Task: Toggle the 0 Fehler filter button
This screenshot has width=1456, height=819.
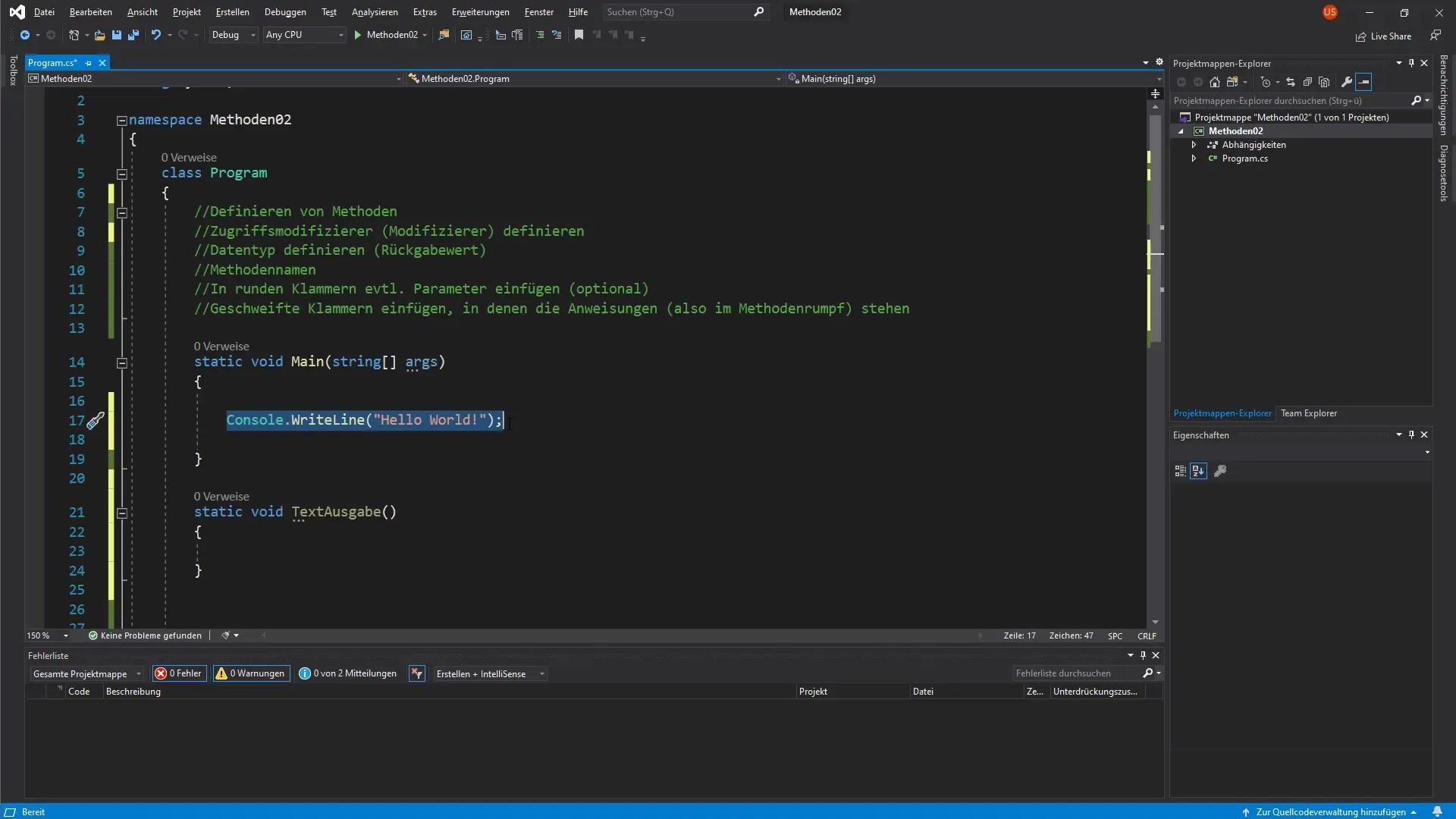Action: coord(180,673)
